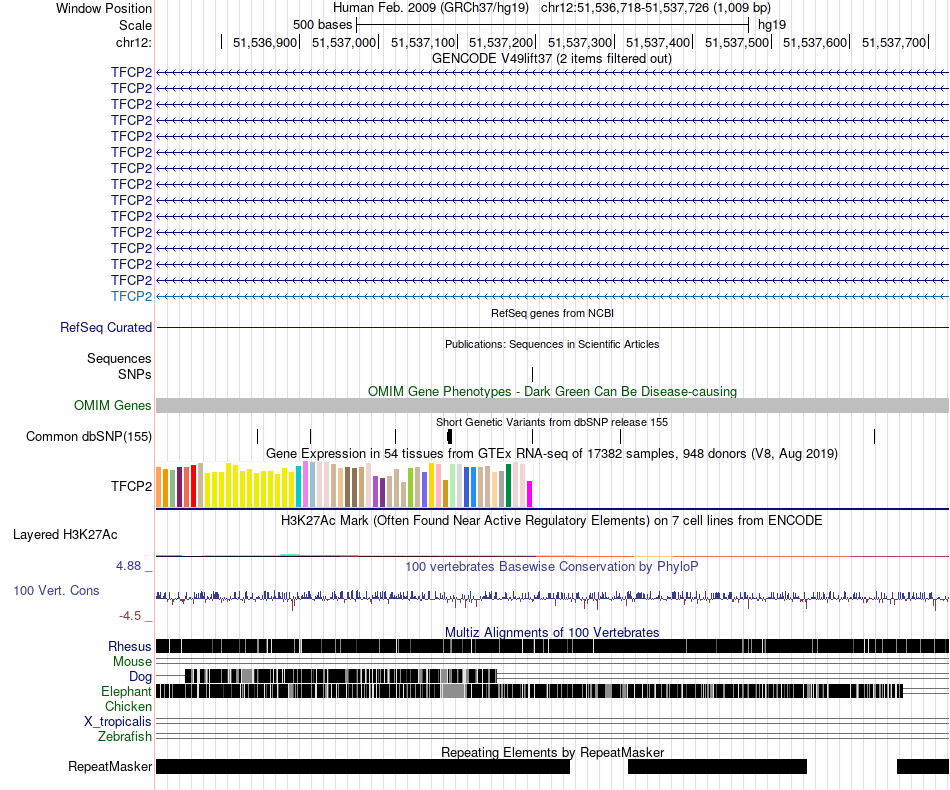Image resolution: width=950 pixels, height=790 pixels.
Task: Click the longest RepeatMasker black block
Action: point(363,766)
